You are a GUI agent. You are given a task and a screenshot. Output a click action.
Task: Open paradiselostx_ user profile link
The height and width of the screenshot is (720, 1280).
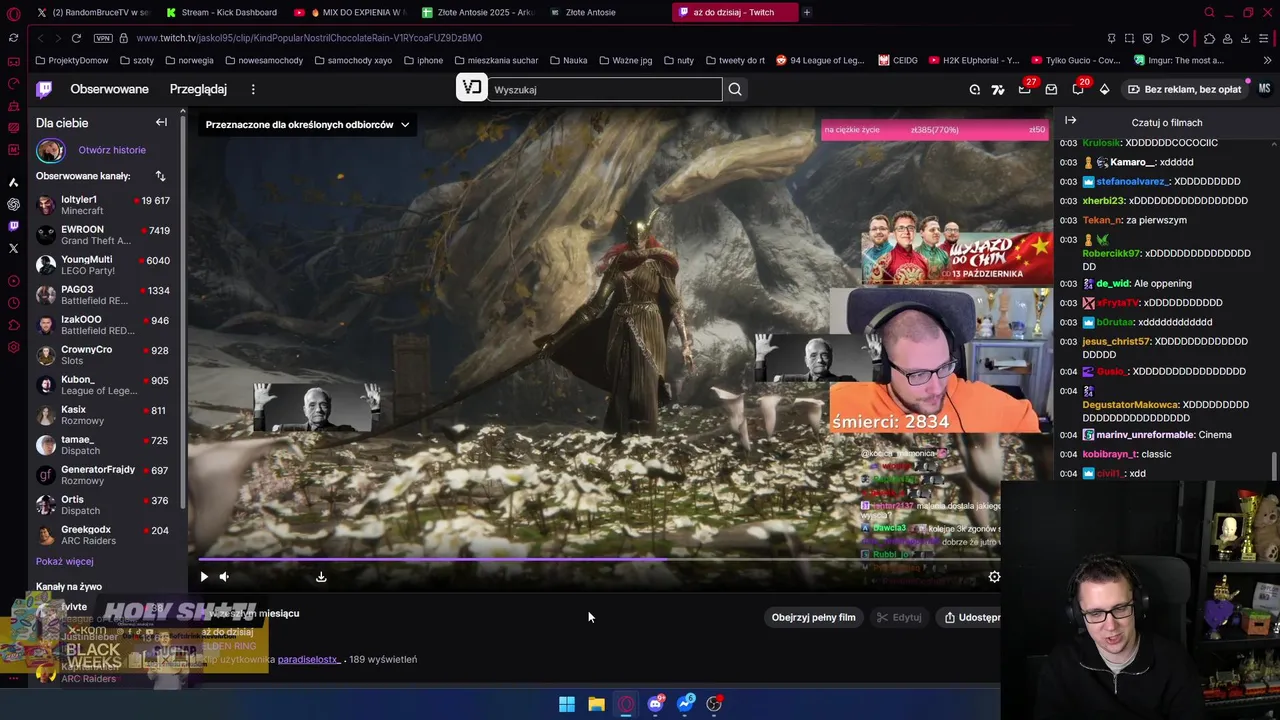[308, 659]
